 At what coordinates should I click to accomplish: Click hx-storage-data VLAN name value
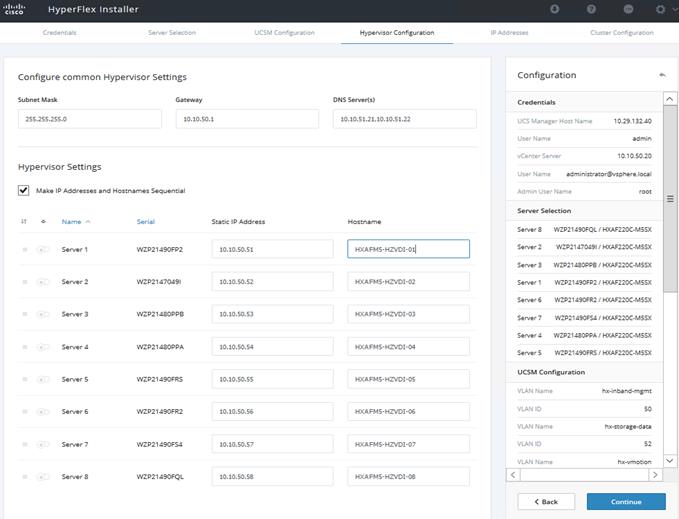click(x=628, y=426)
